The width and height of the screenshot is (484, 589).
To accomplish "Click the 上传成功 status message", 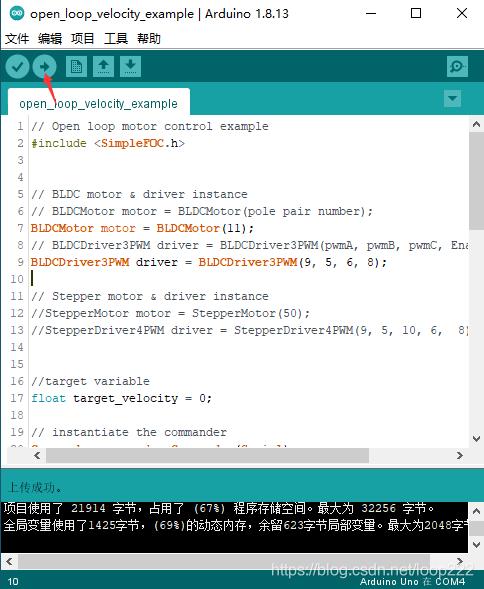I will tap(35, 488).
